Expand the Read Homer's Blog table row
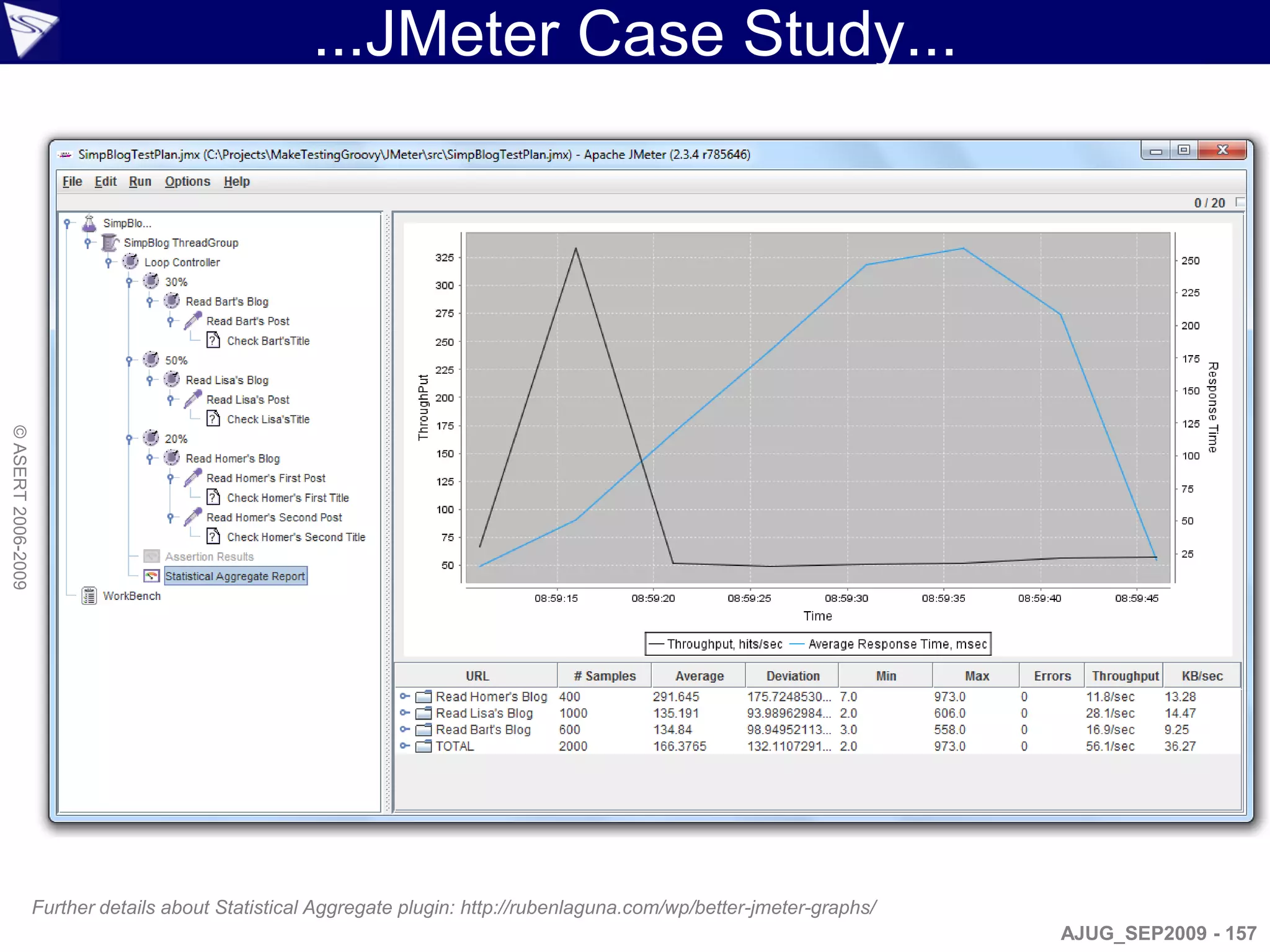Image resolution: width=1270 pixels, height=952 pixels. [x=404, y=697]
